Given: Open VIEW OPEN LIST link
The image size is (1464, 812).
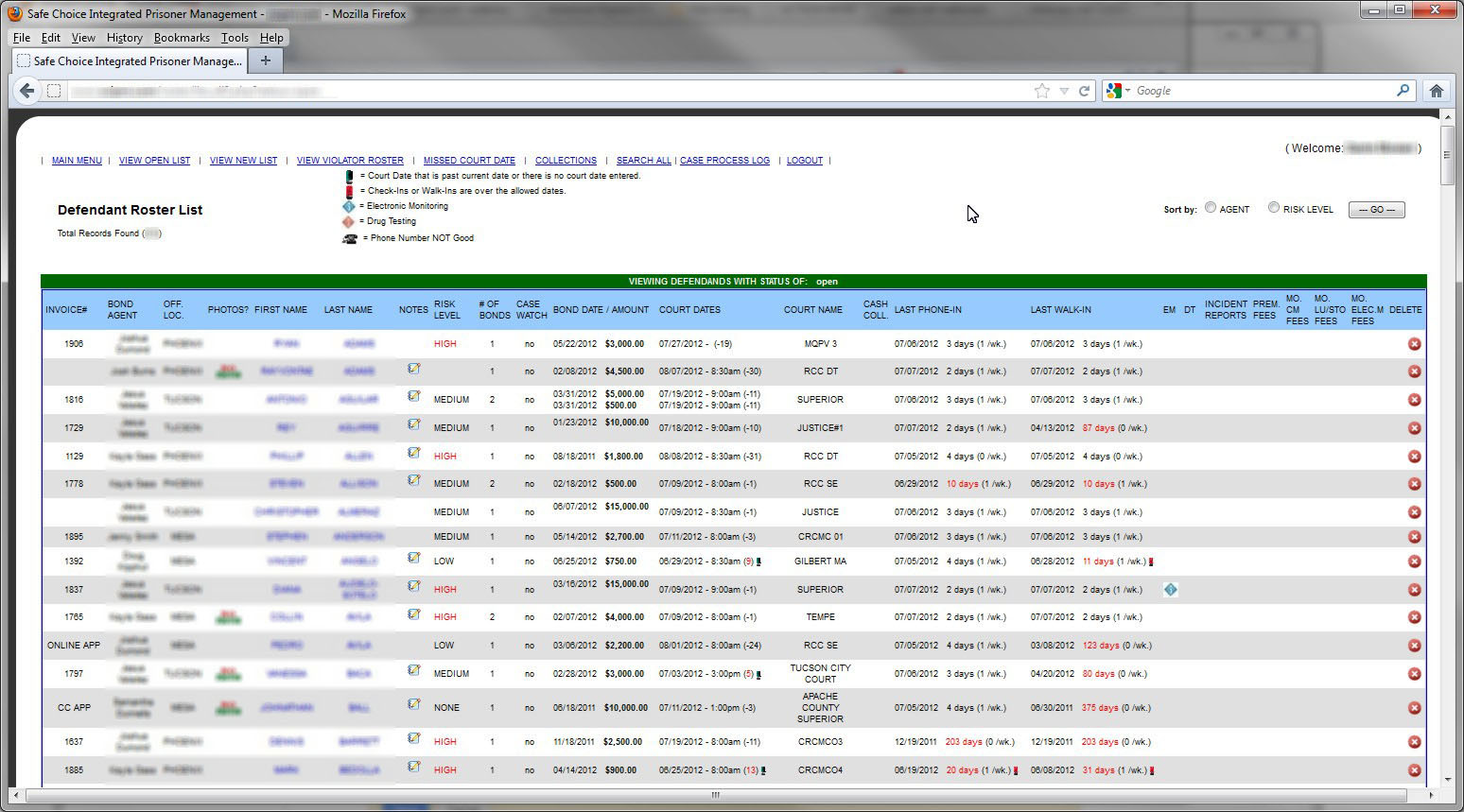Looking at the screenshot, I should pos(154,161).
